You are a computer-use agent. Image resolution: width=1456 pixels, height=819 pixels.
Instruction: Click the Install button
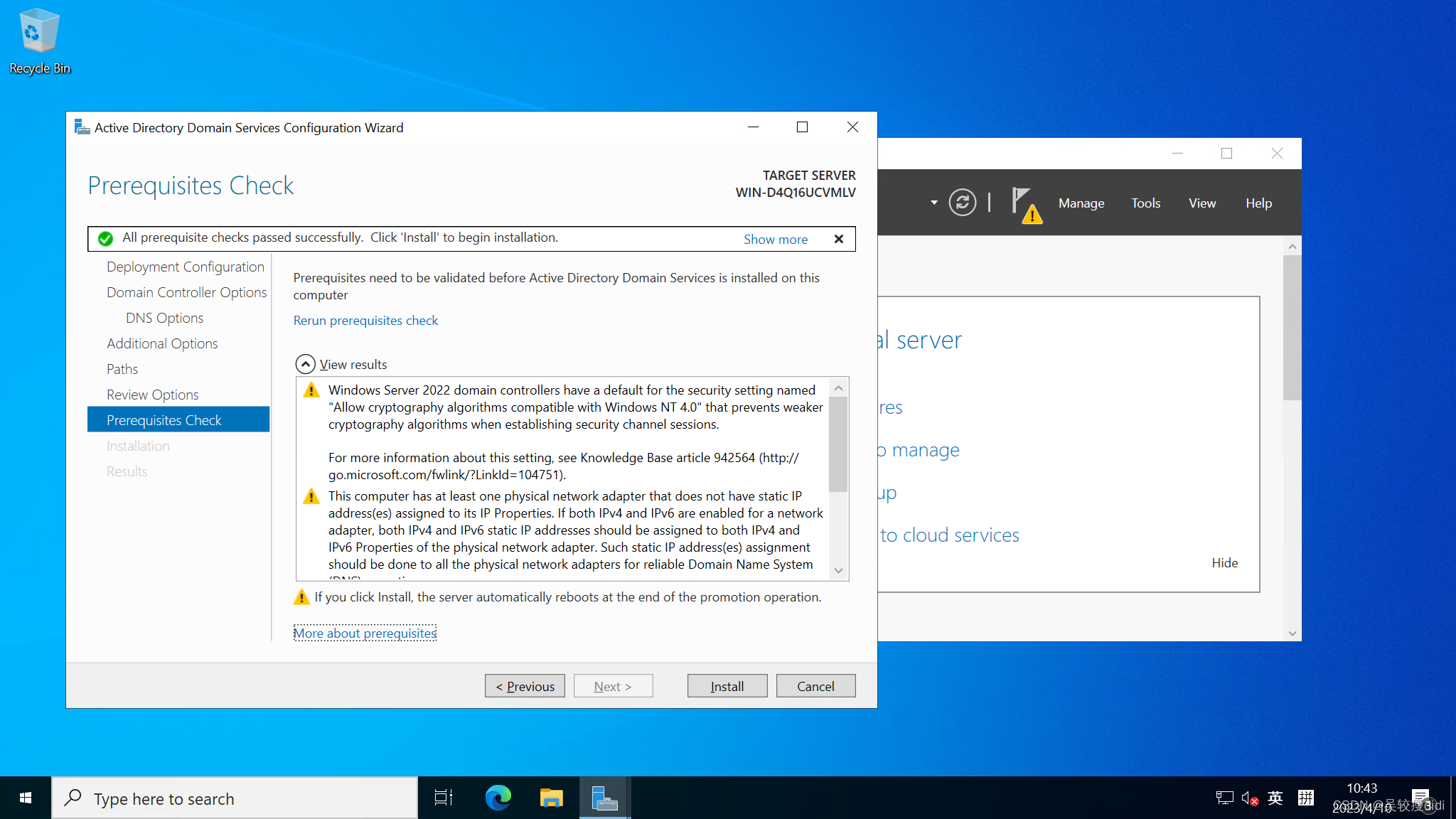click(727, 686)
